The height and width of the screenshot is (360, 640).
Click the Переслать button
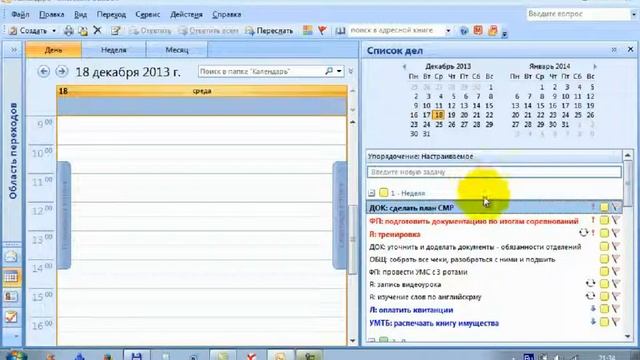(x=269, y=31)
